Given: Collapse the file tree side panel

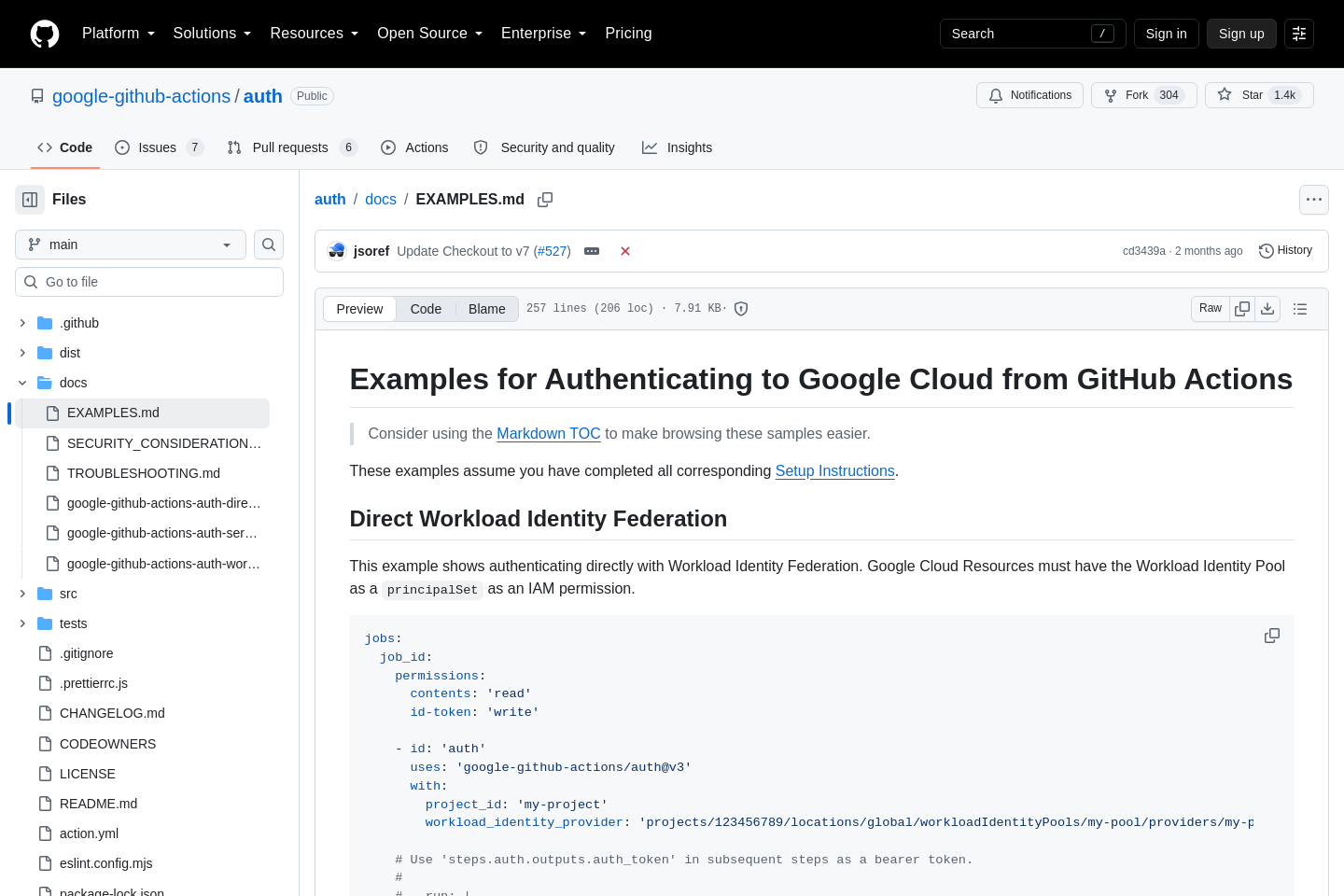Looking at the screenshot, I should [x=30, y=200].
